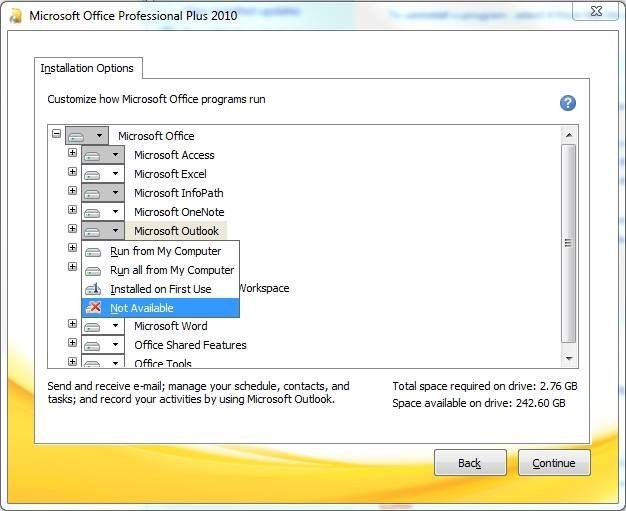Click the scroll up arrow in feature list
The image size is (626, 511).
(x=569, y=135)
